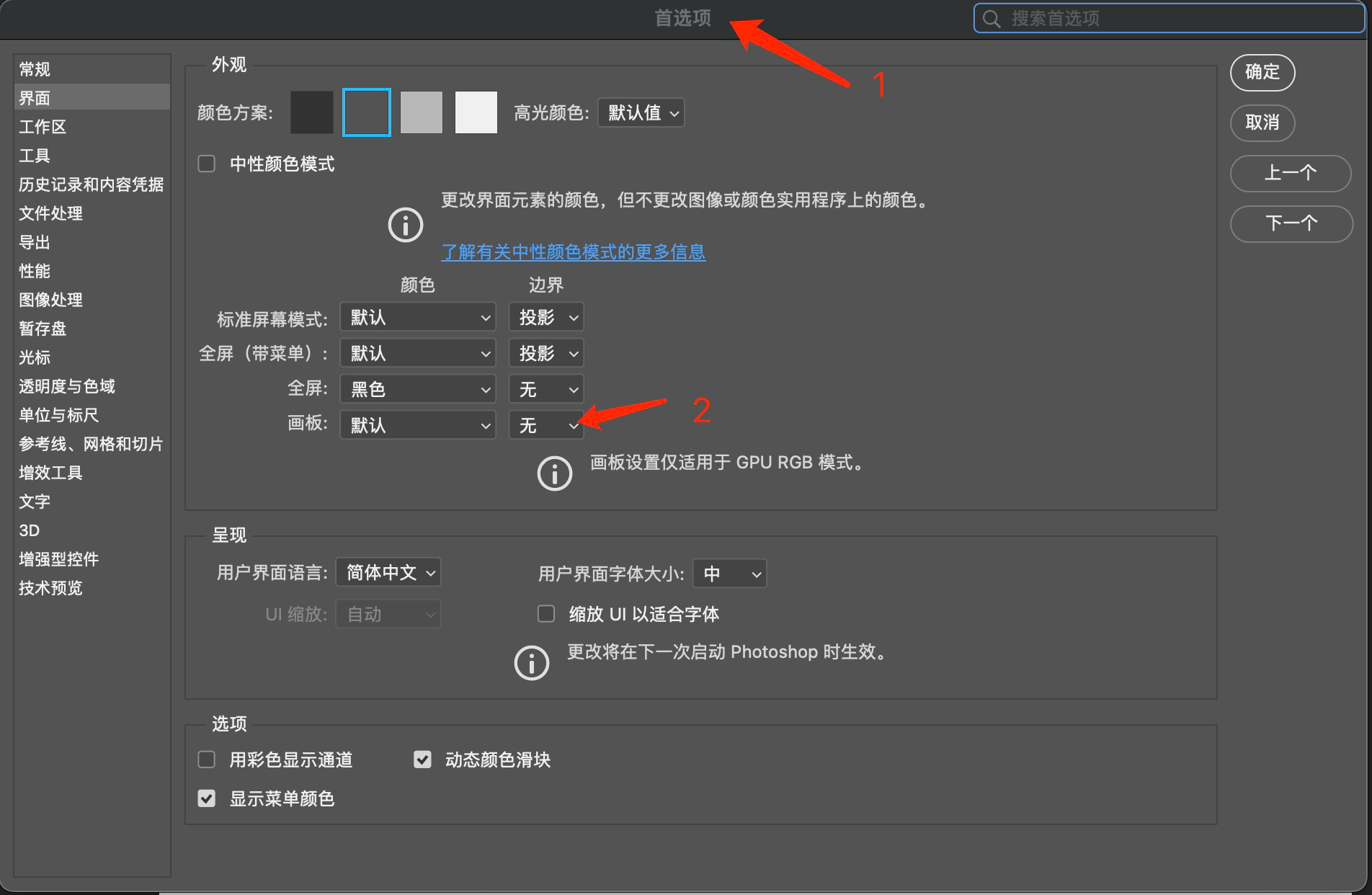1372x895 pixels.
Task: Click the search magnifier icon
Action: [x=992, y=19]
